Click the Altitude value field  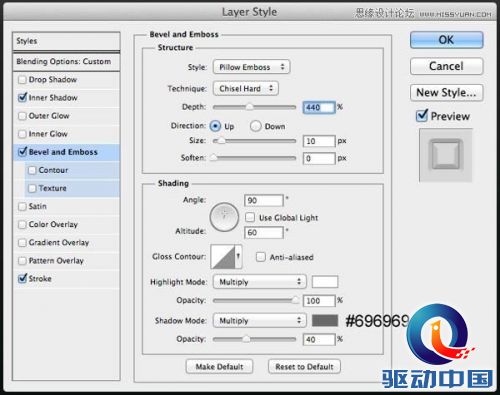tap(264, 232)
